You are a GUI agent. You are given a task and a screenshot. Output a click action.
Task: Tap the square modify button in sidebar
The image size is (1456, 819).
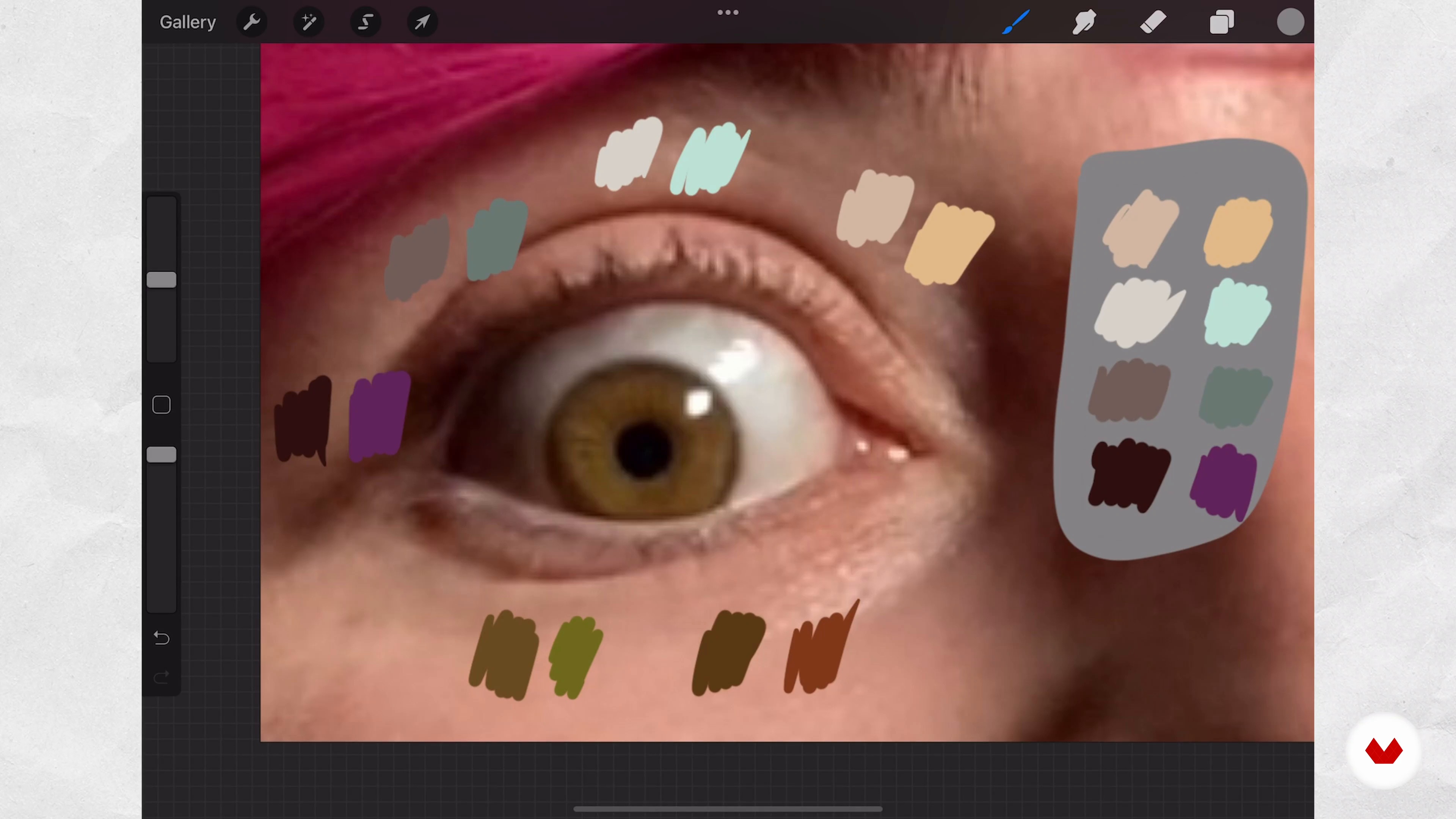tap(162, 405)
